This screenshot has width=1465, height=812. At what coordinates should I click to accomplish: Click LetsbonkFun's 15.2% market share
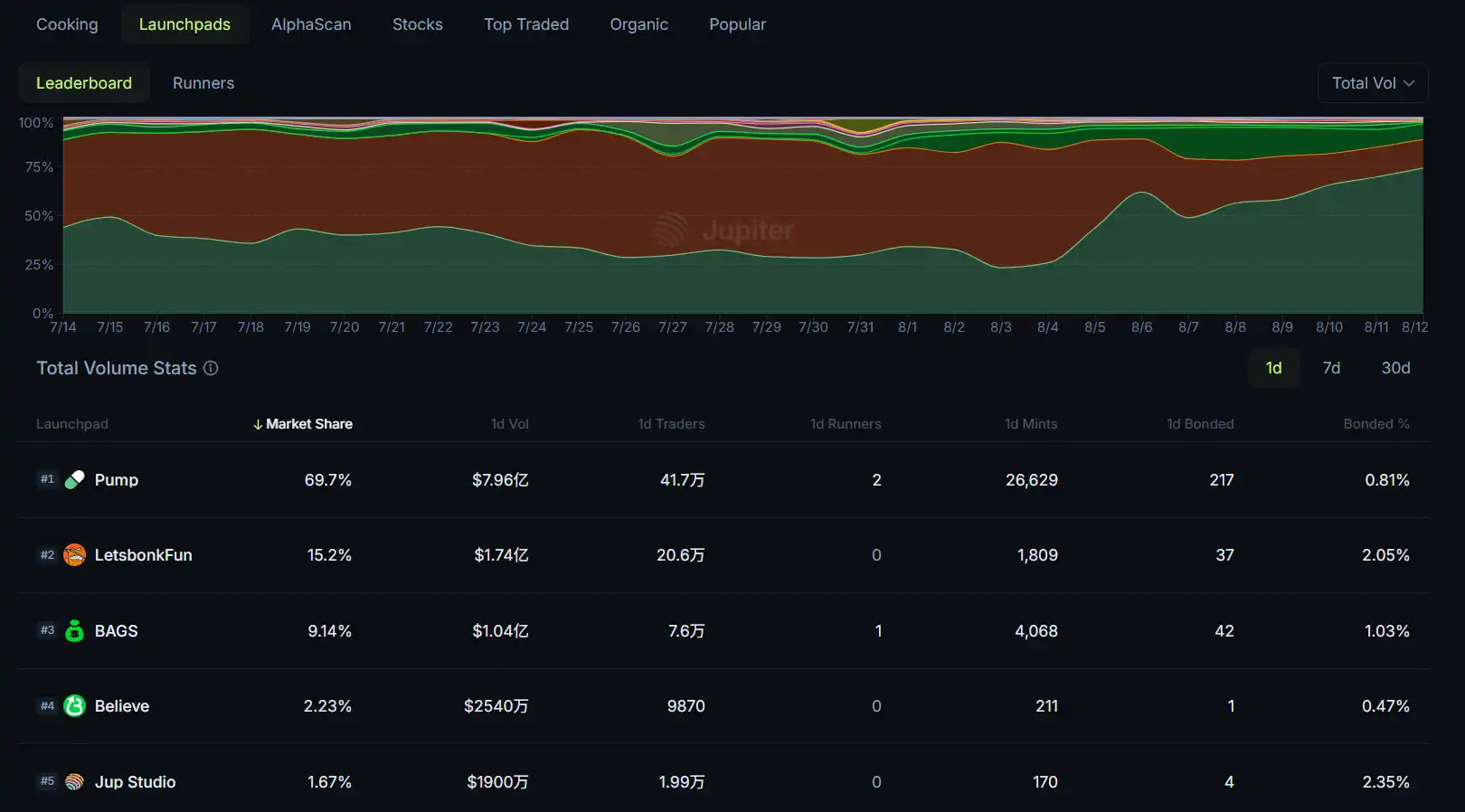329,555
